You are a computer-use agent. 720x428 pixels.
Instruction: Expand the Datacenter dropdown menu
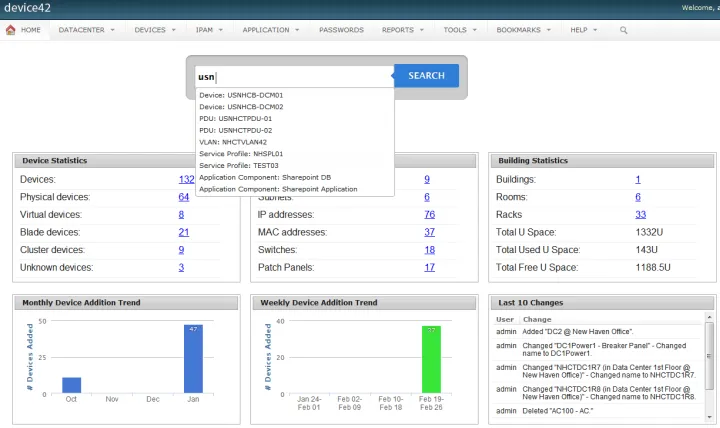click(x=86, y=30)
